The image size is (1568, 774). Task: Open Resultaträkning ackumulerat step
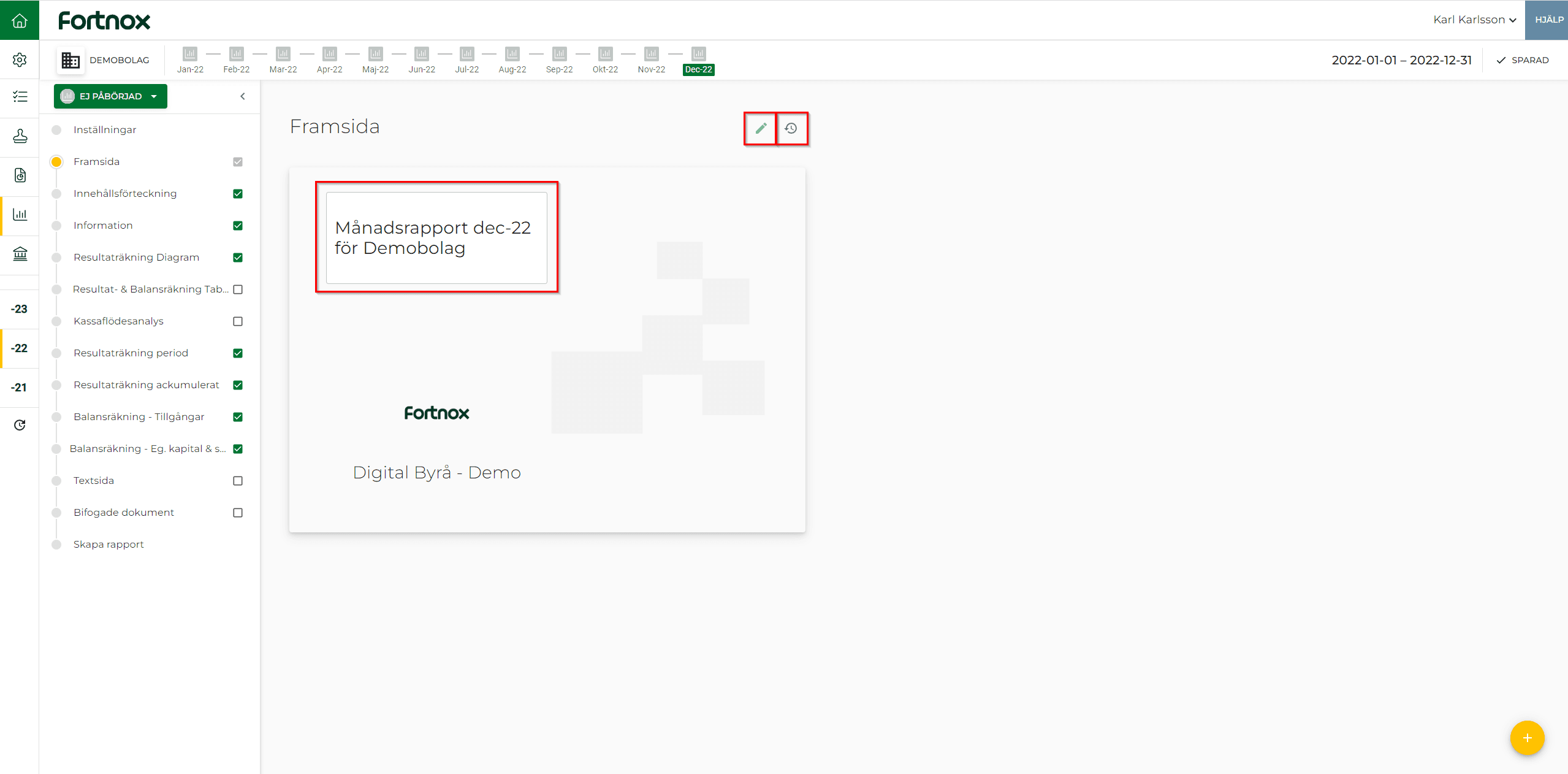(147, 385)
